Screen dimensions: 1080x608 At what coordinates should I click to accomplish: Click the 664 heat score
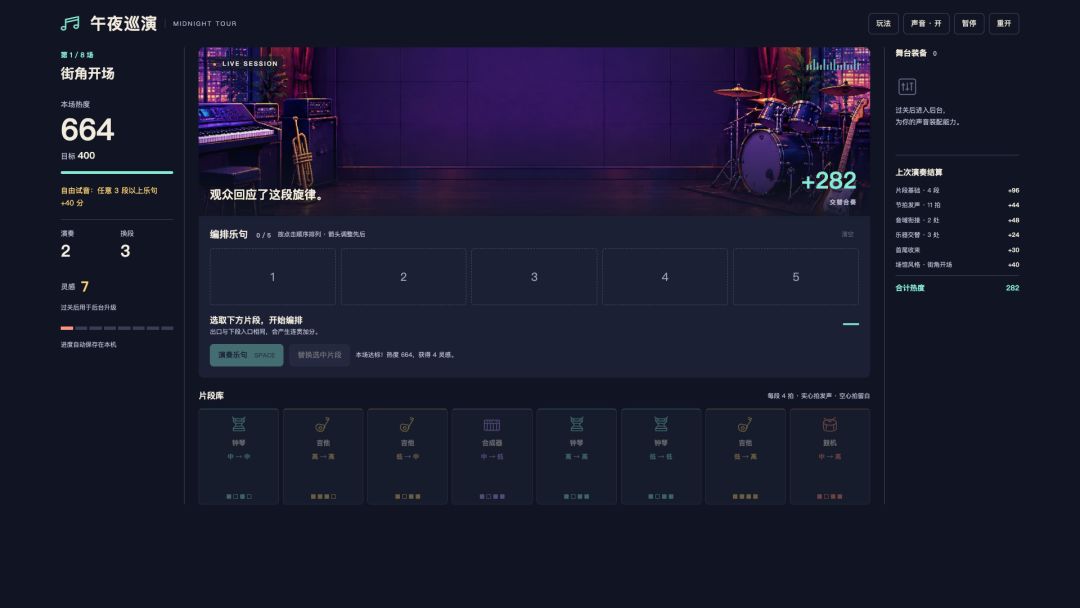87,129
